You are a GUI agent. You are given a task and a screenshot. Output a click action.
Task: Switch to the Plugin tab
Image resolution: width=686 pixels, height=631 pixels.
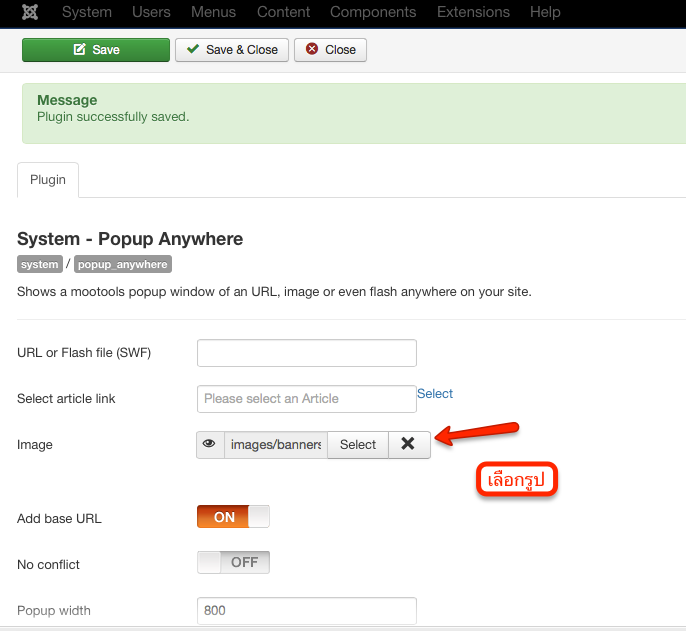48,180
